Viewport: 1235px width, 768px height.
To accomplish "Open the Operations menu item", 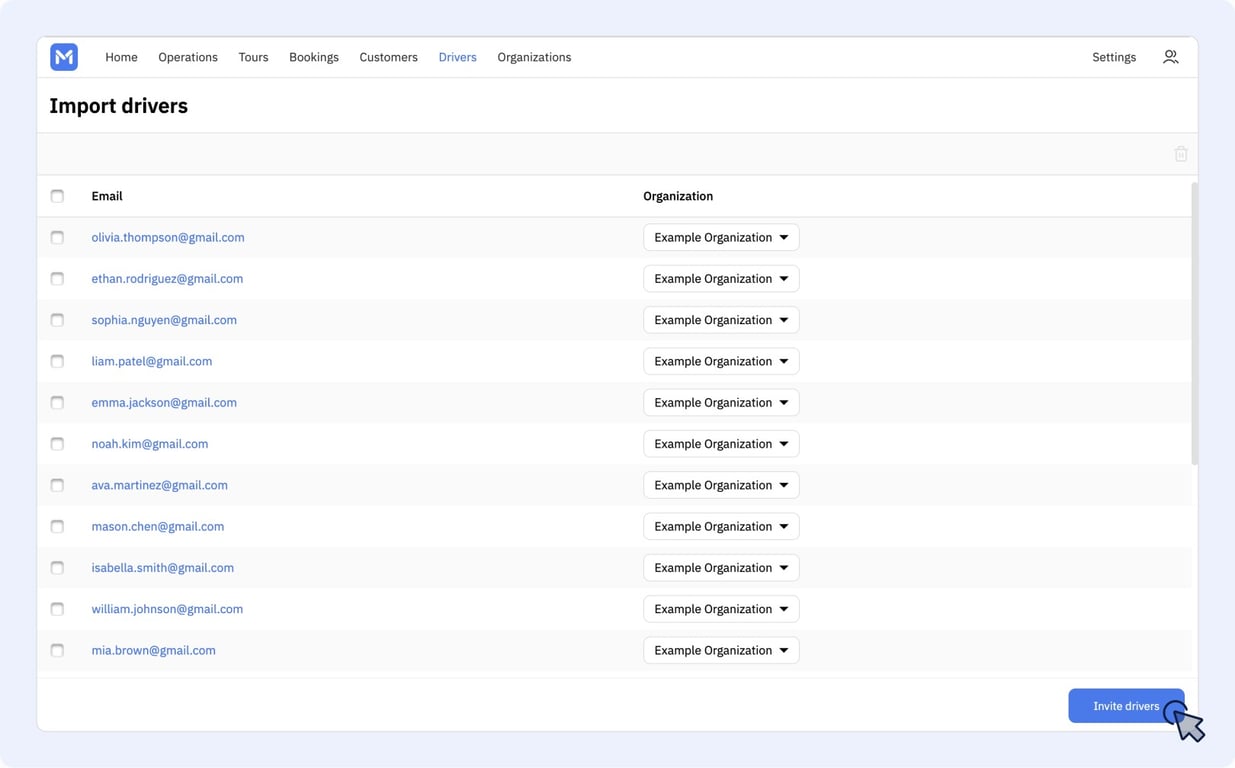I will [188, 57].
